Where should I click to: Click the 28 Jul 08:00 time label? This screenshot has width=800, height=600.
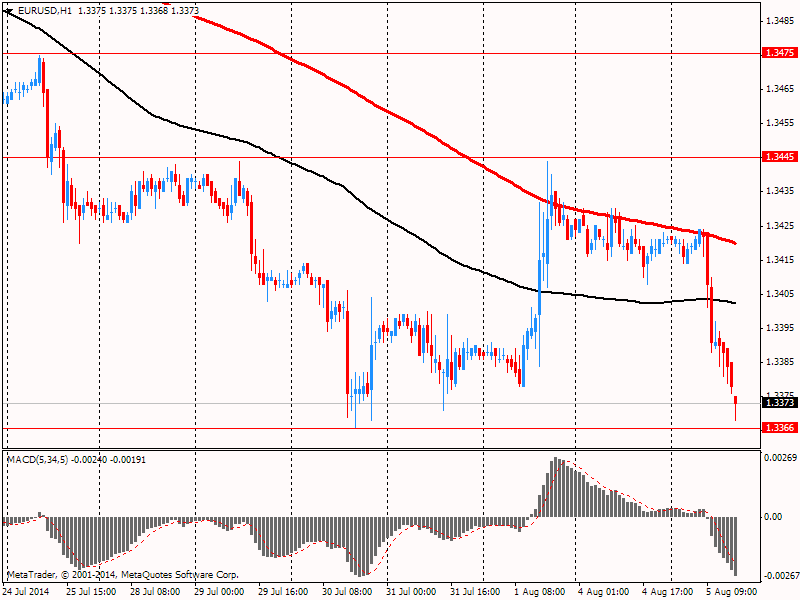(155, 591)
